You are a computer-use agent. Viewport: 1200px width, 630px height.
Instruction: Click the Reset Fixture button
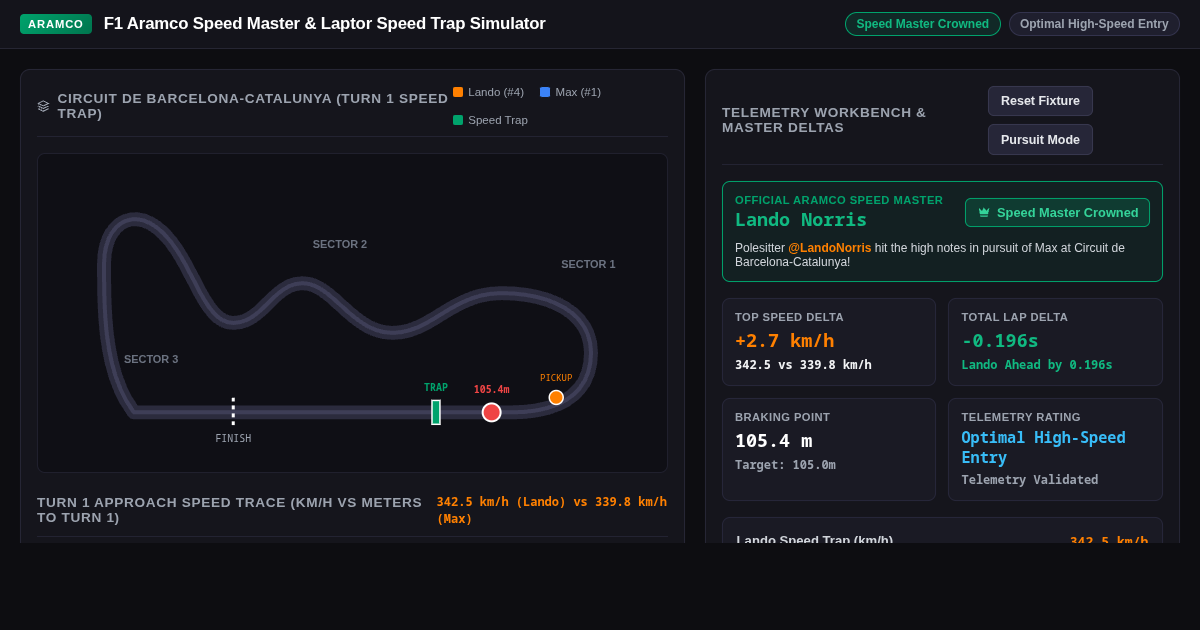1040,101
